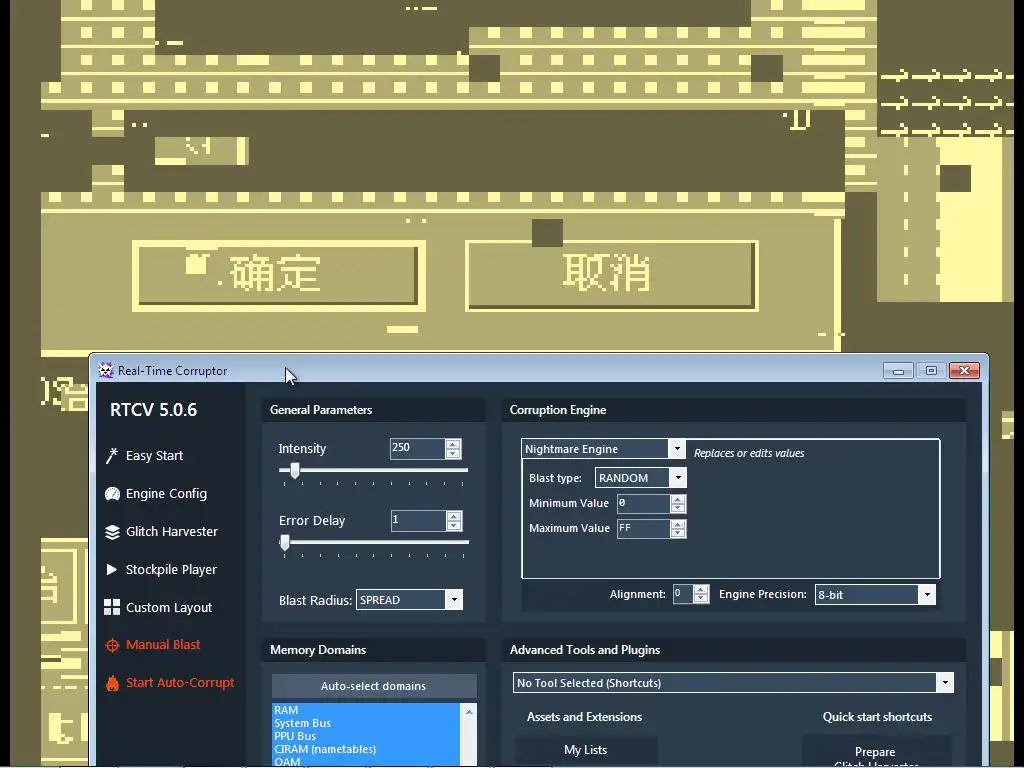1024x768 pixels.
Task: Trigger Manual Blast
Action: tap(163, 645)
